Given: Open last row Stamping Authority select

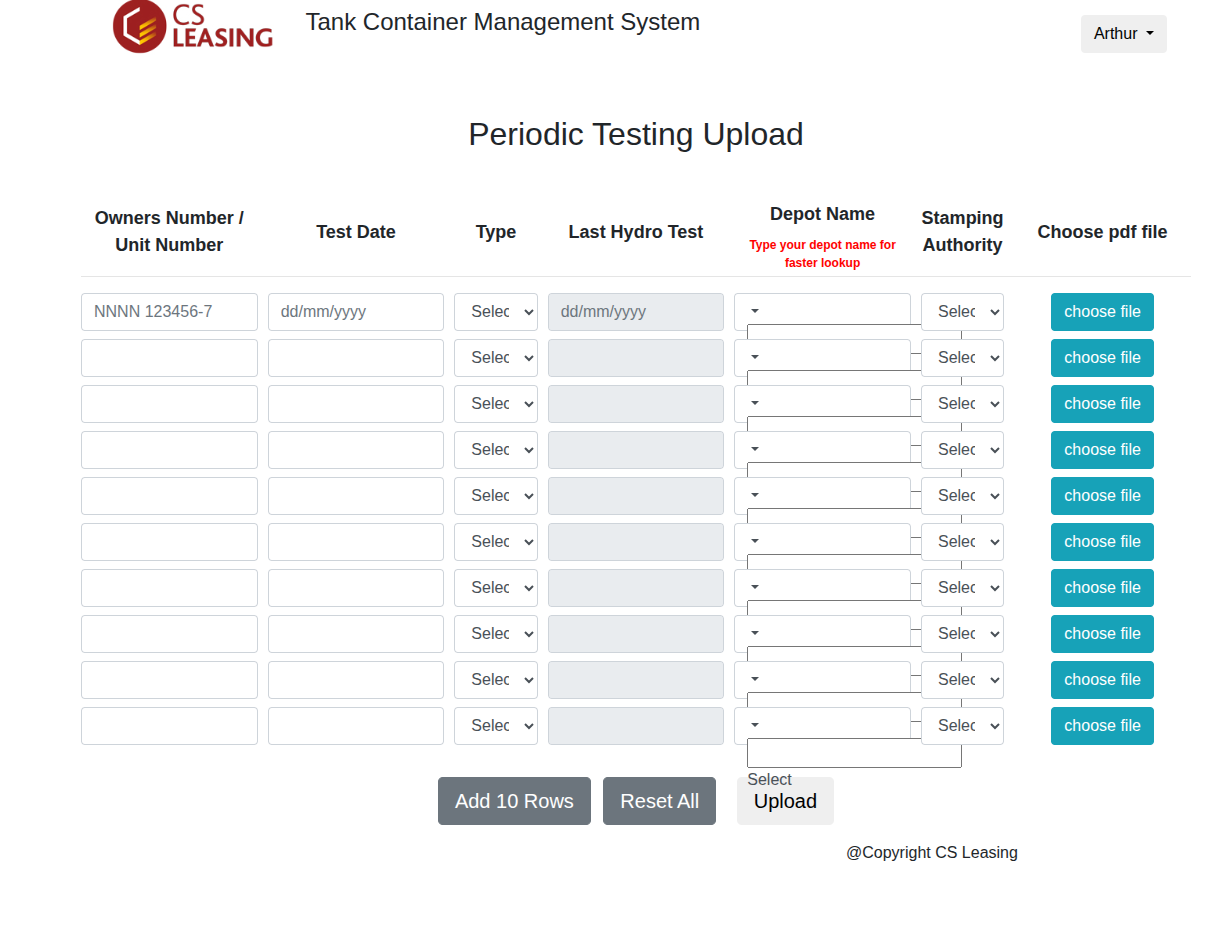Looking at the screenshot, I should [962, 726].
